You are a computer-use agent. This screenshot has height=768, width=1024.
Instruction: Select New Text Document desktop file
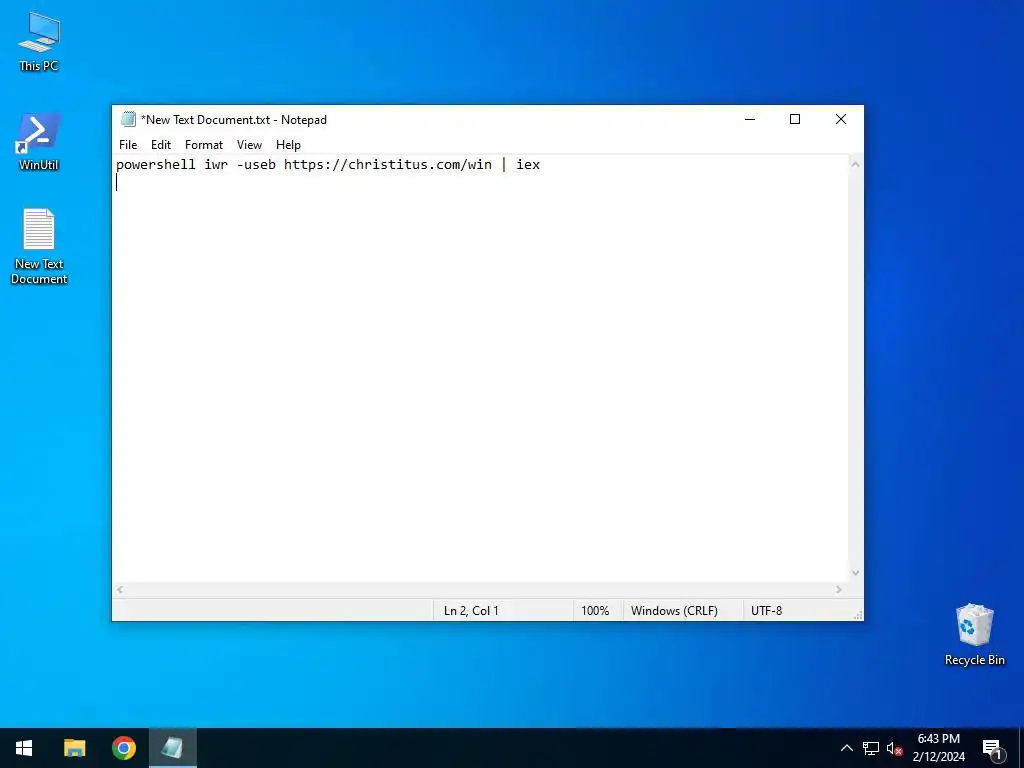pos(39,246)
